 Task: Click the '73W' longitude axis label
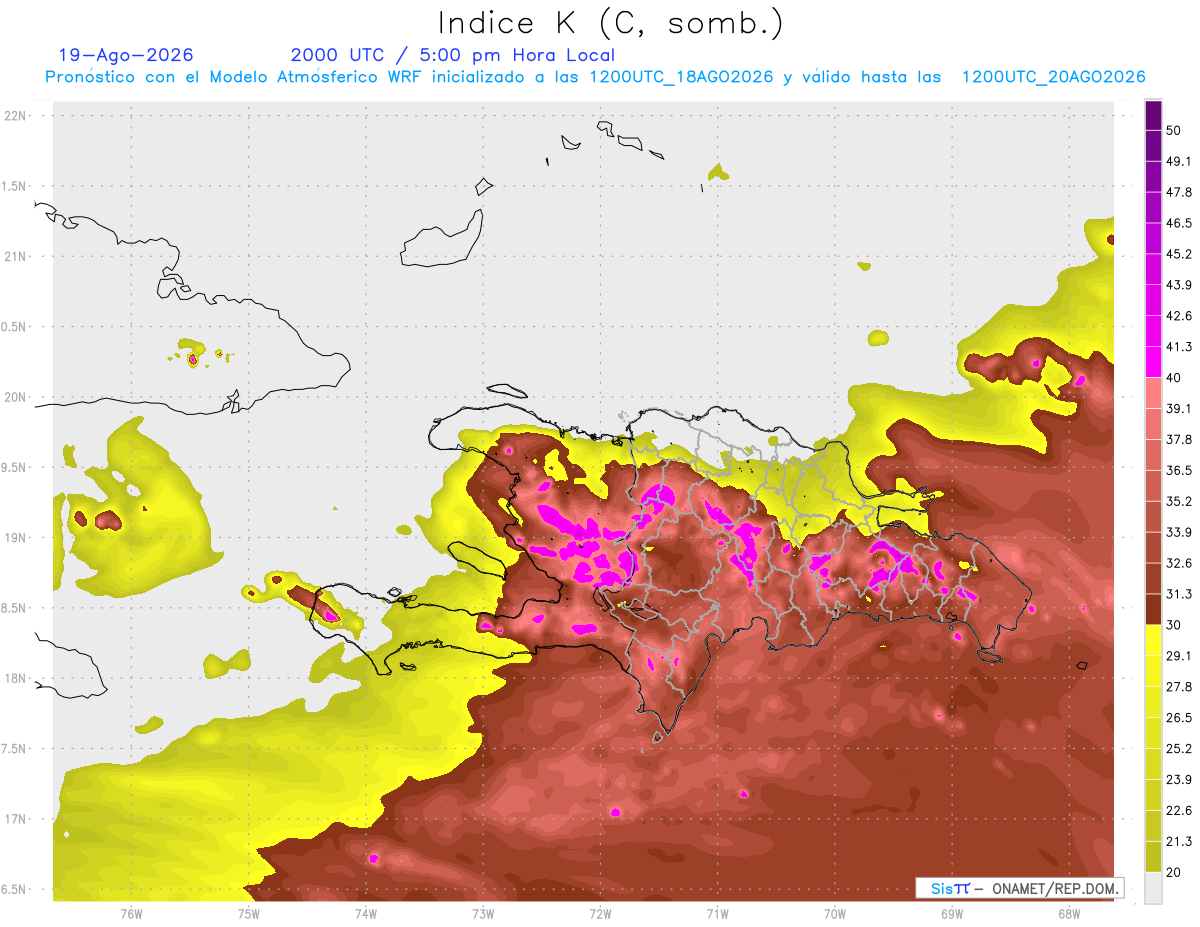[483, 914]
